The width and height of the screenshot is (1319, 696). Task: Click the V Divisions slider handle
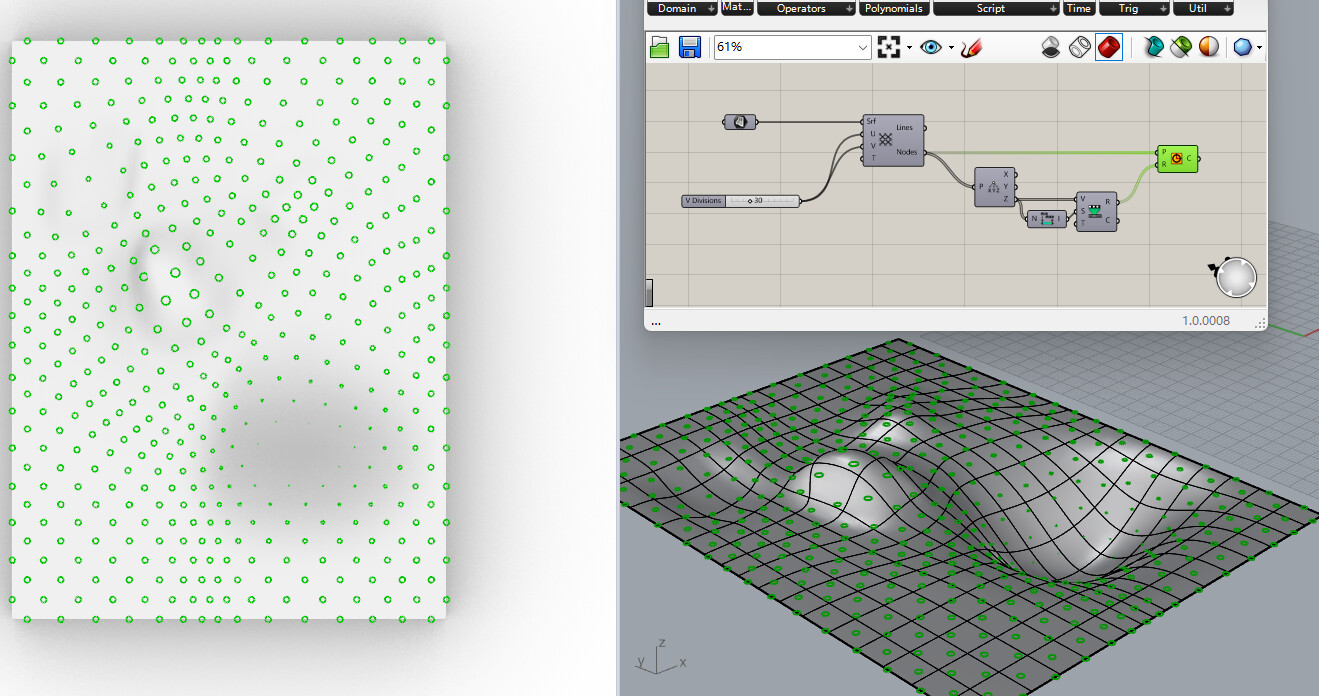[x=749, y=201]
